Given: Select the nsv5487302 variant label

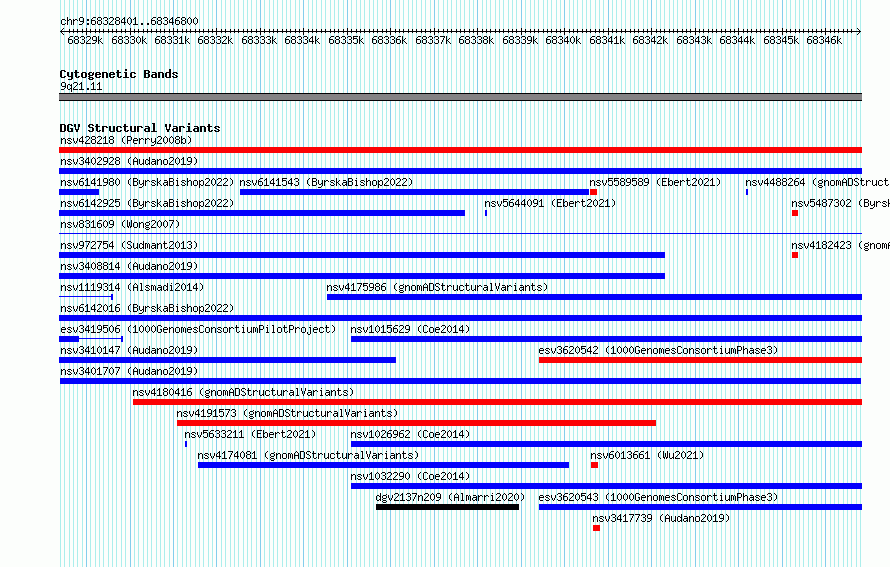Looking at the screenshot, I should (841, 203).
